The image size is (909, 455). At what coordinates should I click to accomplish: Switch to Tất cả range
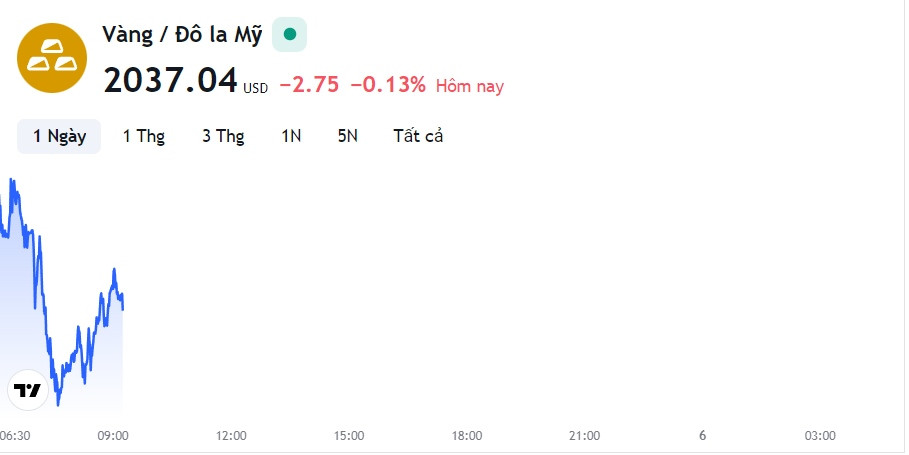[418, 136]
